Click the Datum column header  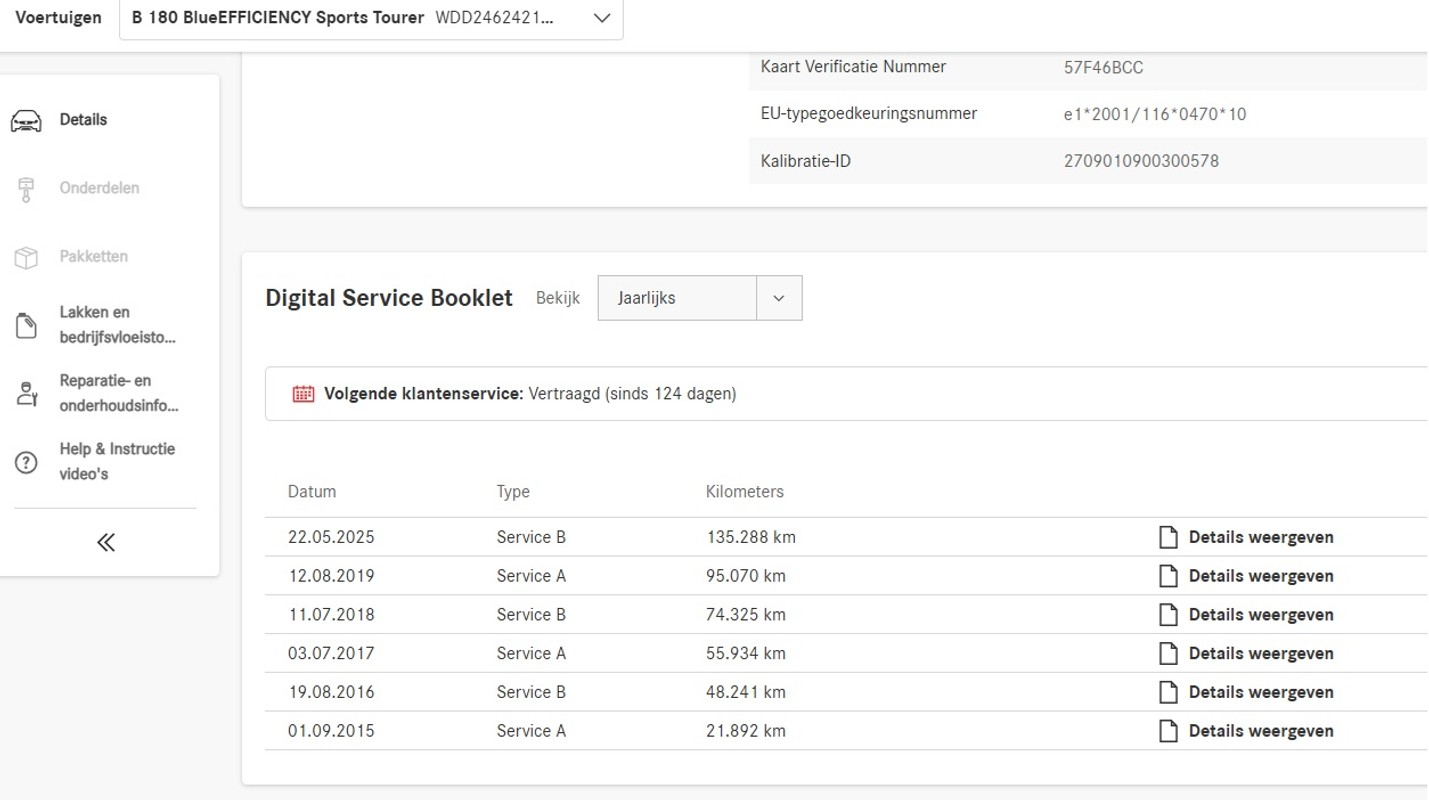[x=312, y=492]
